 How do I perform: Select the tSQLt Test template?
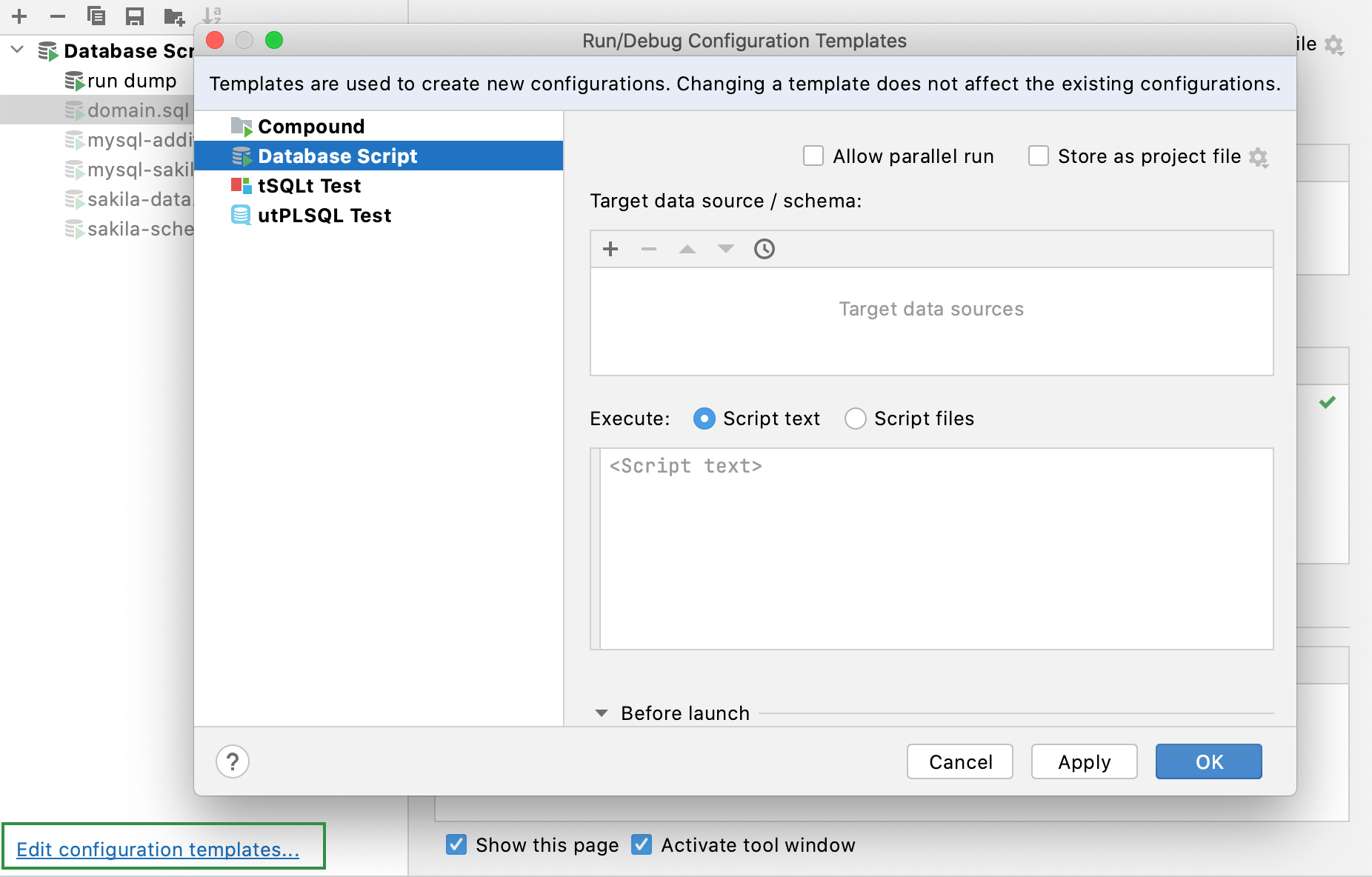pyautogui.click(x=309, y=185)
